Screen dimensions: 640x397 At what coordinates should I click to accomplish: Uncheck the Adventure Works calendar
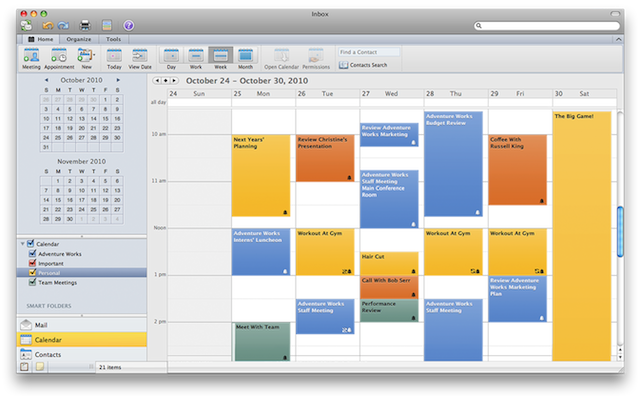point(32,253)
